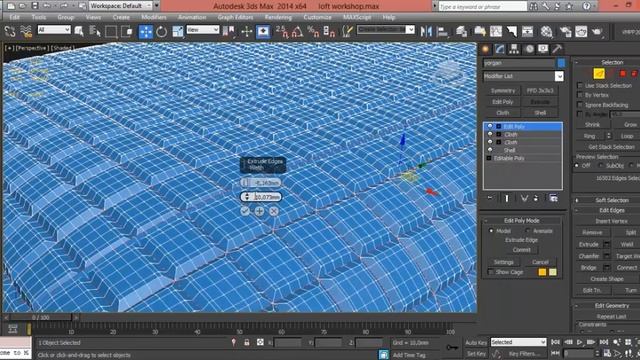Image resolution: width=640 pixels, height=360 pixels.
Task: Enable the Use Stack Selection checkbox
Action: pos(580,85)
